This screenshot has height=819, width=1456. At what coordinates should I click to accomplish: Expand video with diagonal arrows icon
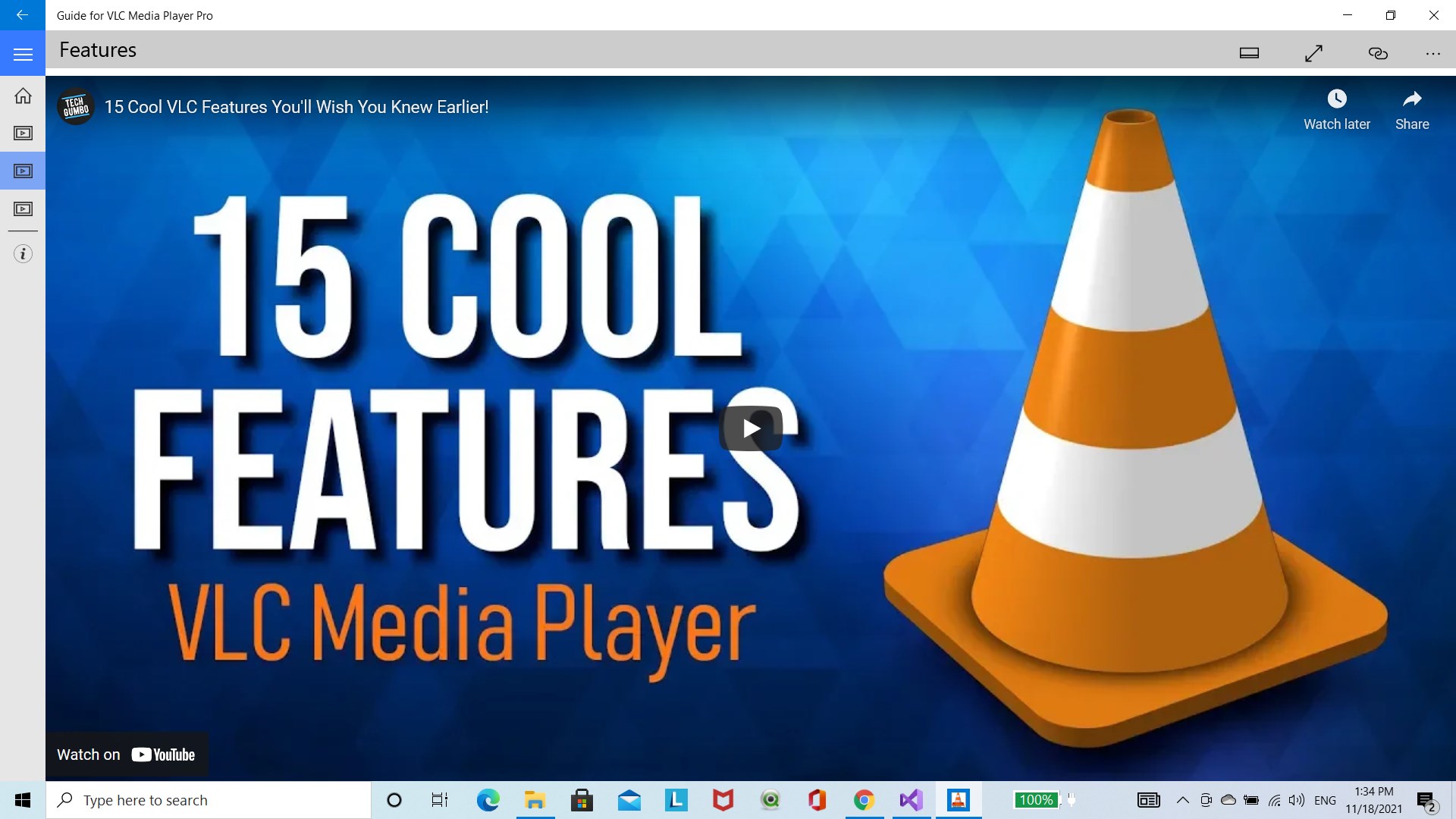(x=1313, y=53)
